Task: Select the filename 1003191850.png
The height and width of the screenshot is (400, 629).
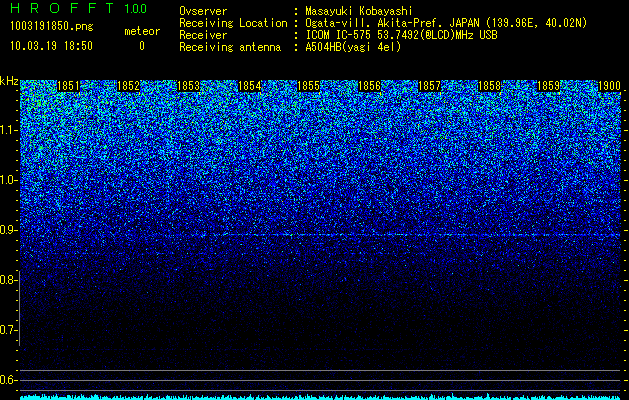Action: (x=52, y=27)
